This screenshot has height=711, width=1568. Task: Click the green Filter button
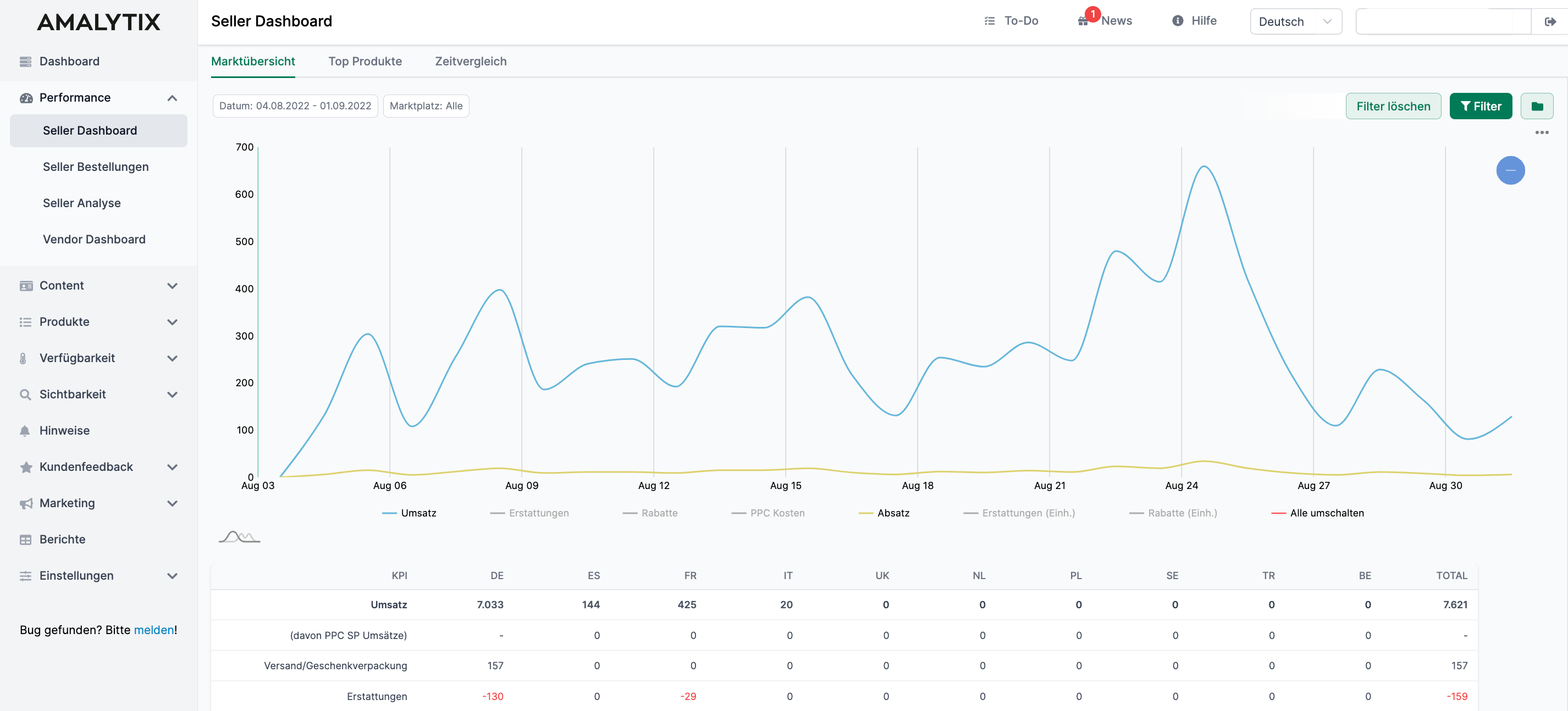tap(1481, 107)
